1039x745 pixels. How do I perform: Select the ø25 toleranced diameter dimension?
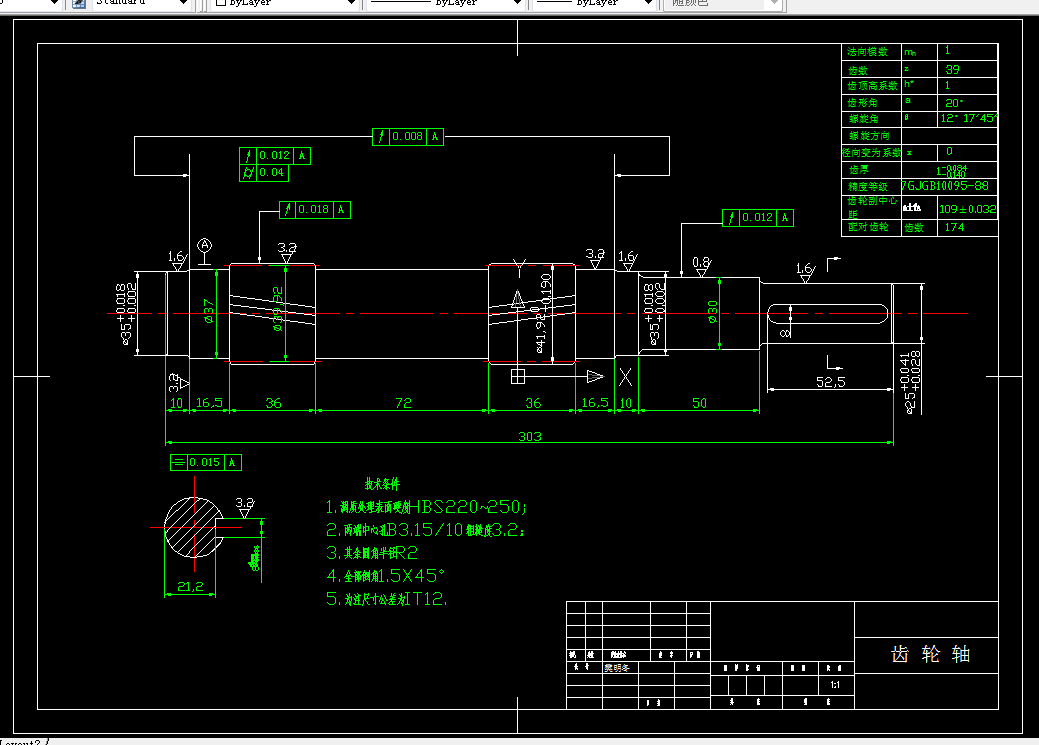click(x=910, y=382)
